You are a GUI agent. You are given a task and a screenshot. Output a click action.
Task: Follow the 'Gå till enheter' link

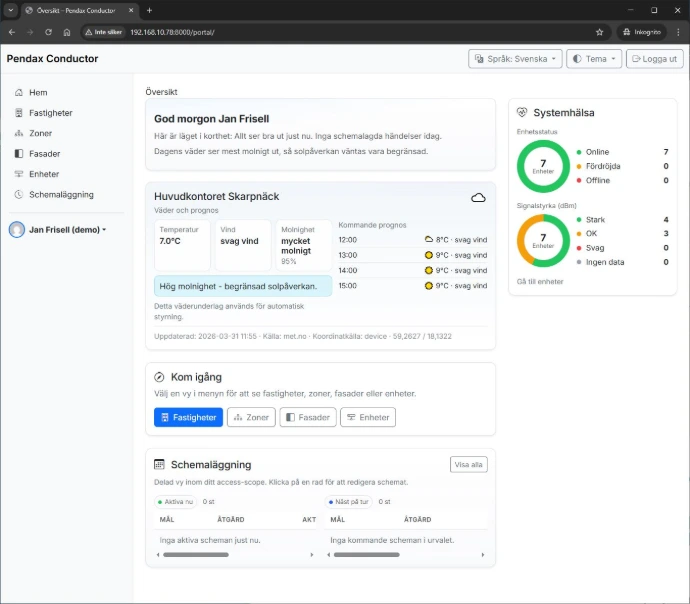click(540, 282)
